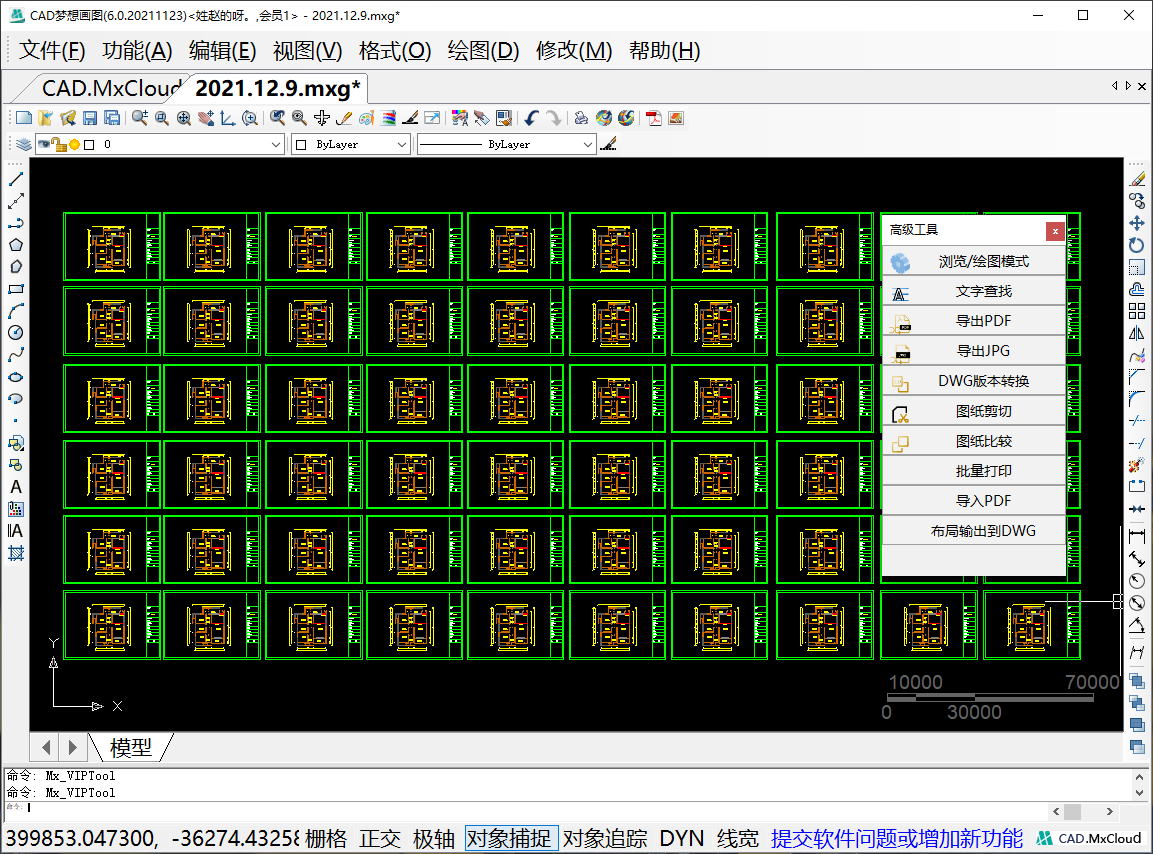
Task: Click 文字查找 in 高级工具 panel
Action: point(974,292)
